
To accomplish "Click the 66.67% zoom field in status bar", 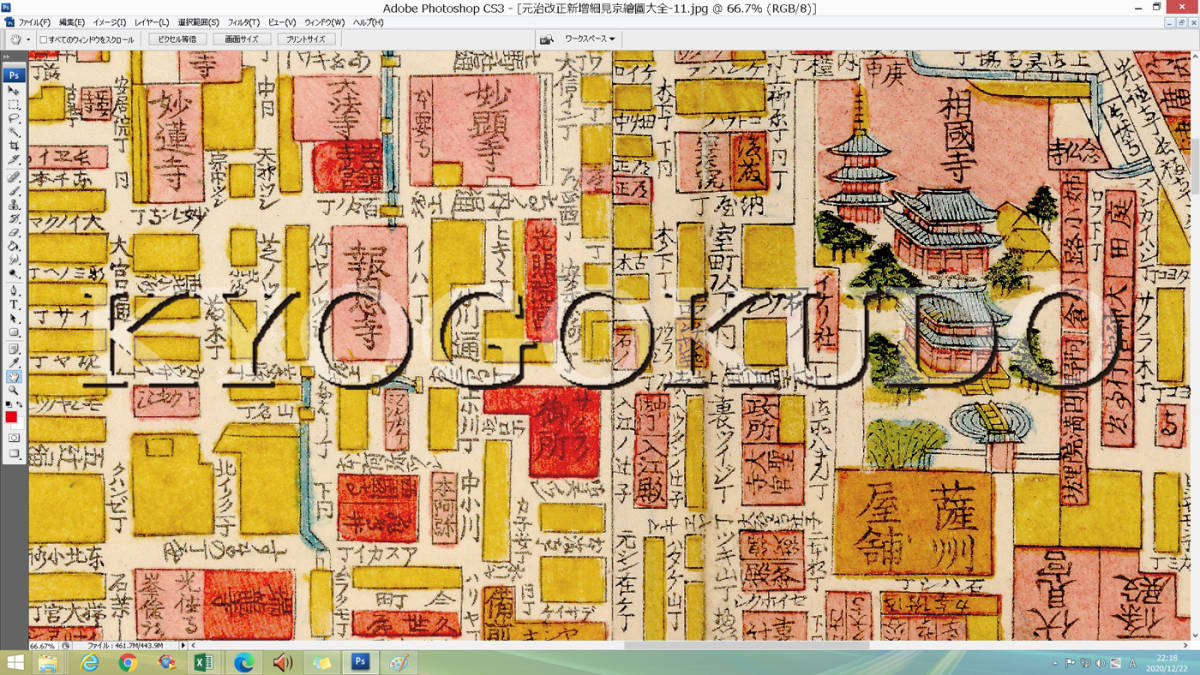I will (43, 645).
